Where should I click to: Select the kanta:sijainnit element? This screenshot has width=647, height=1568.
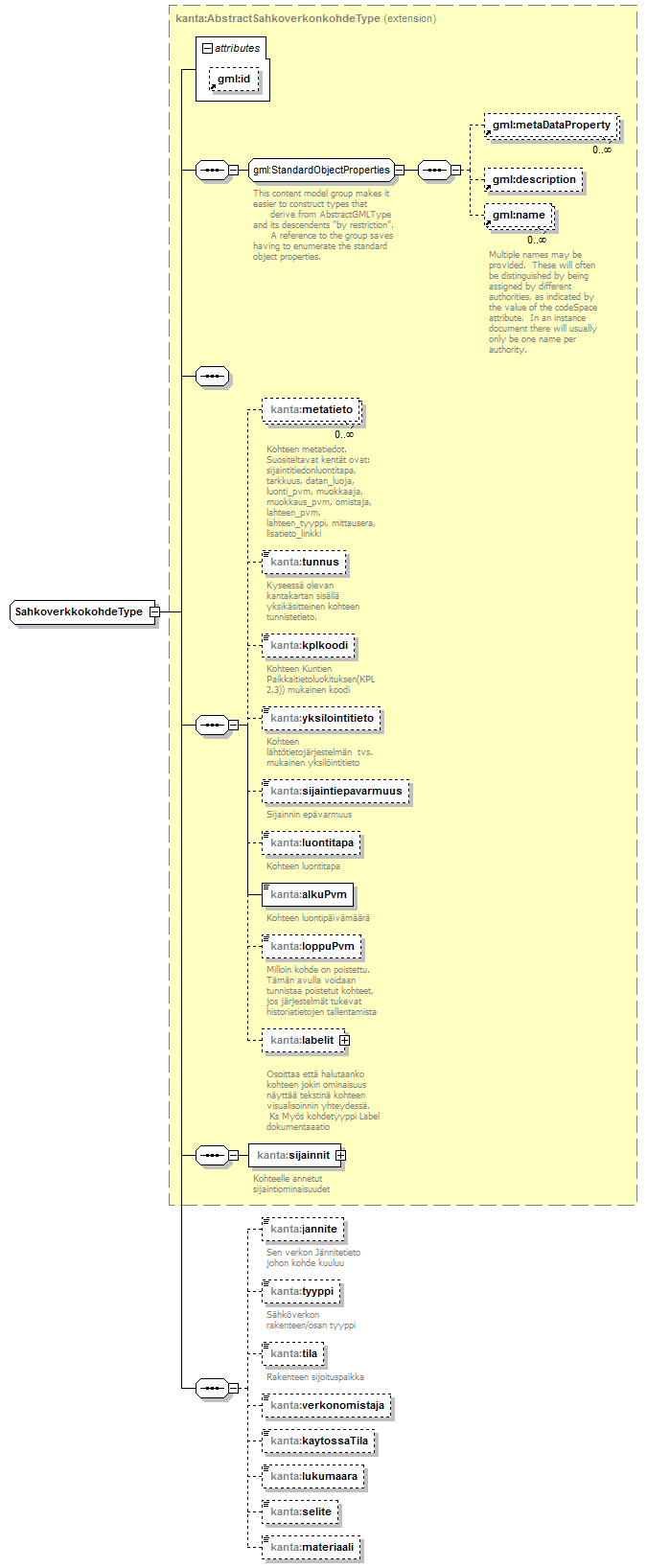293,1156
